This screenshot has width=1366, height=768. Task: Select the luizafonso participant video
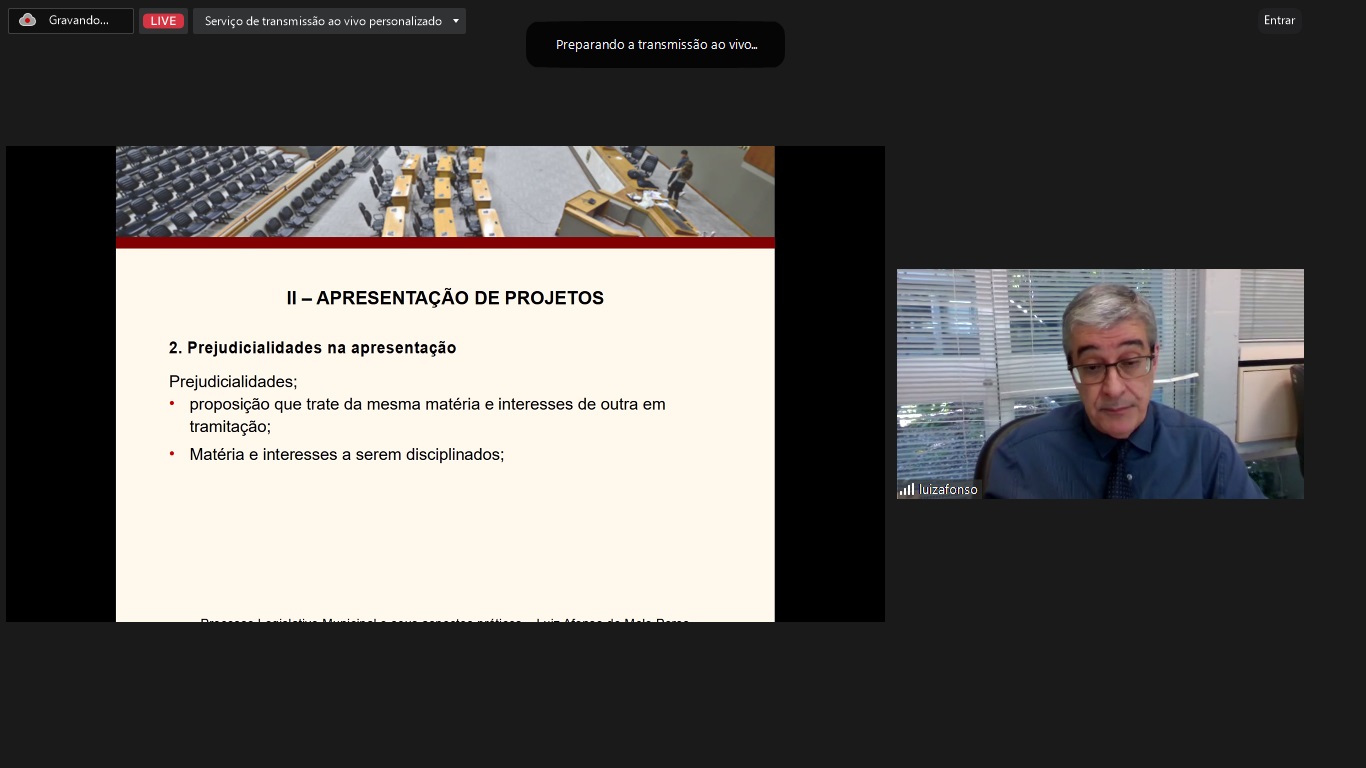[1100, 384]
